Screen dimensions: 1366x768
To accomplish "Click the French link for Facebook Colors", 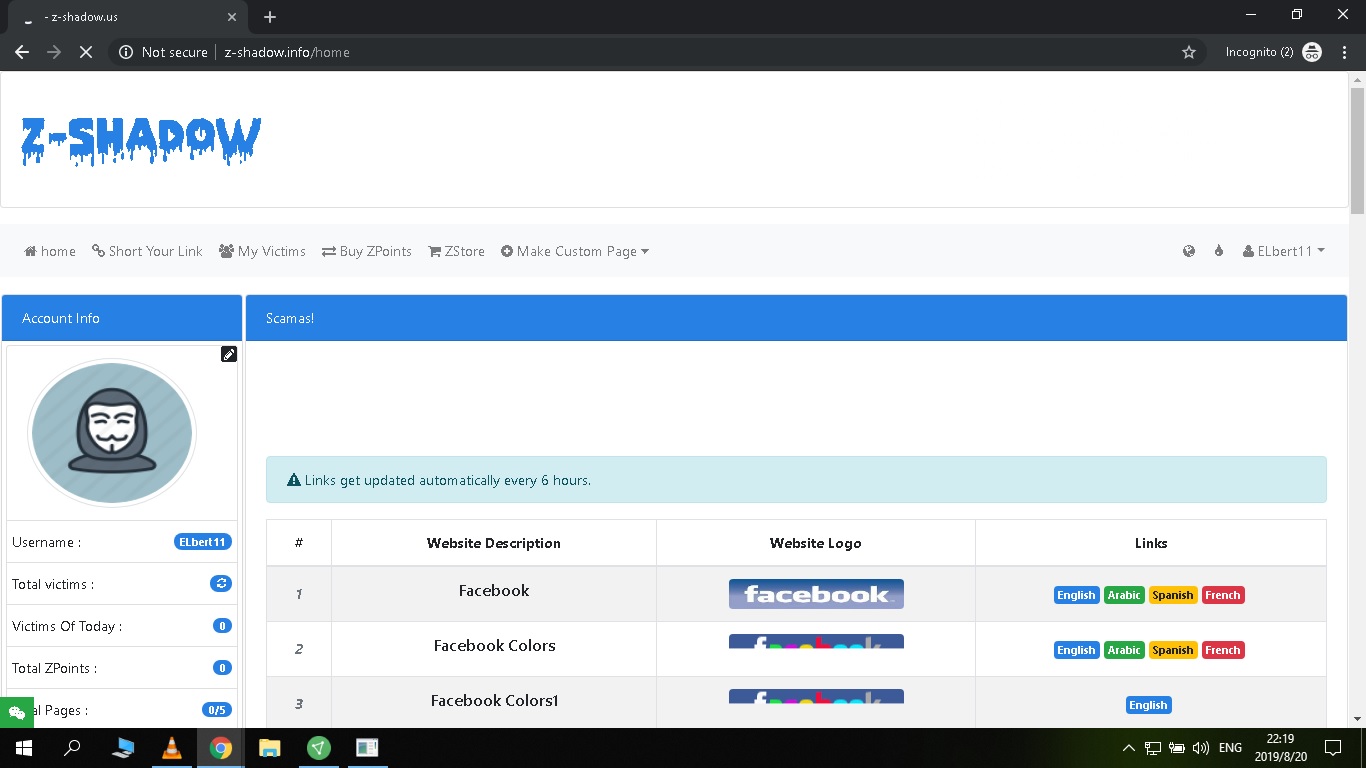I will click(x=1222, y=649).
